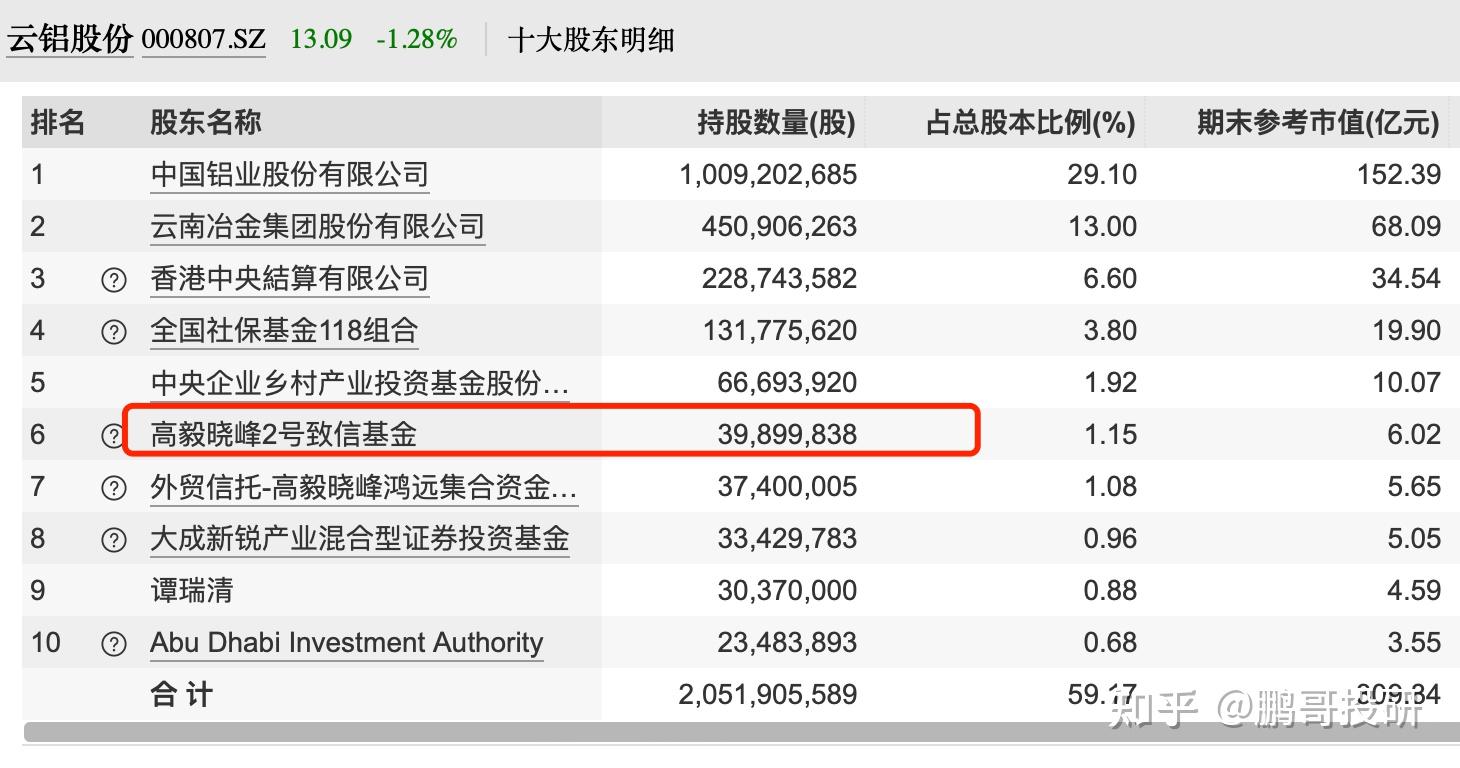Image resolution: width=1460 pixels, height=768 pixels.
Task: Click the help icon beside 香港中央結算有限公司
Action: pyautogui.click(x=114, y=280)
